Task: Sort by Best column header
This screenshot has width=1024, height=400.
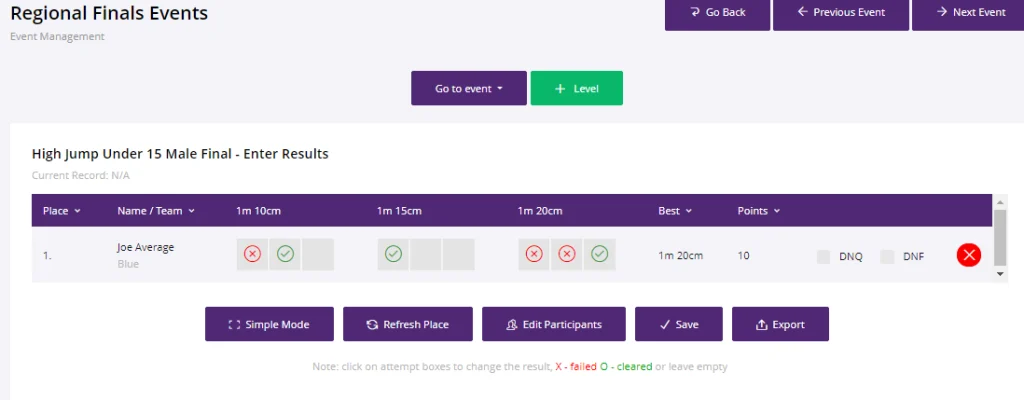Action: coord(675,211)
